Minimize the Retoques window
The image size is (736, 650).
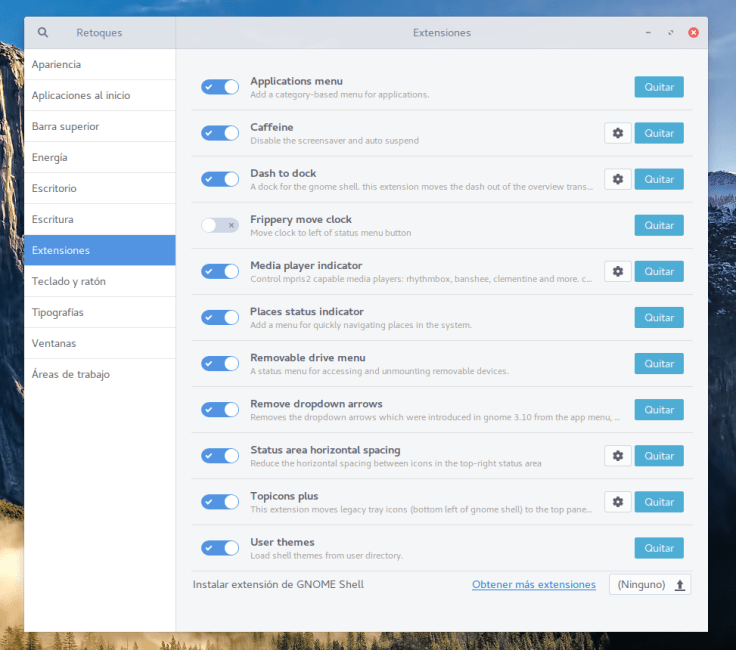tap(648, 32)
